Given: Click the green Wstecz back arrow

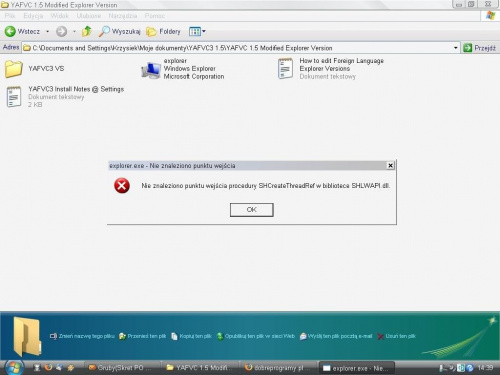Looking at the screenshot, I should tap(10, 31).
